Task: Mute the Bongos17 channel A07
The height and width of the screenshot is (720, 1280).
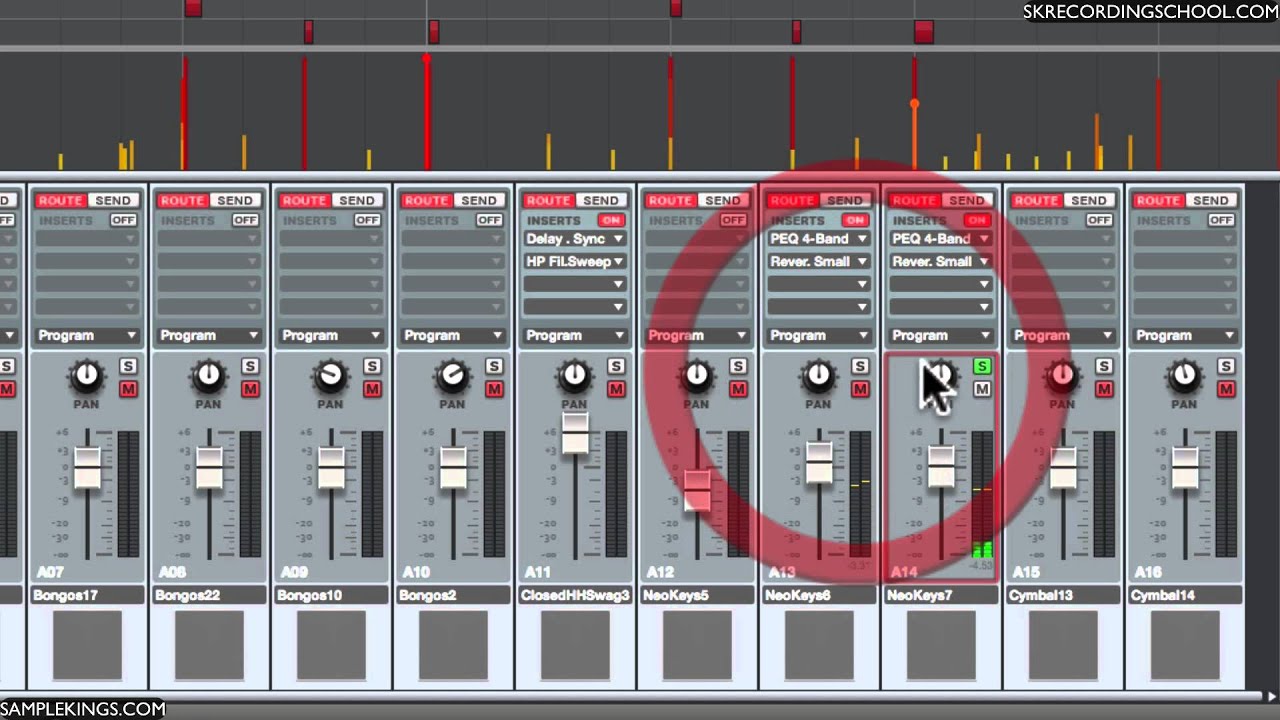Action: [x=128, y=389]
